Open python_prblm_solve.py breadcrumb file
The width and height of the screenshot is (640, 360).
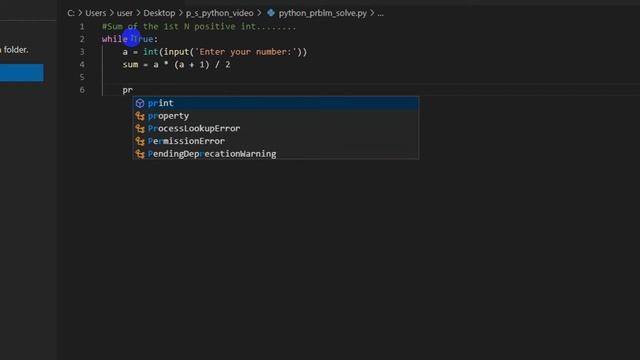click(322, 13)
